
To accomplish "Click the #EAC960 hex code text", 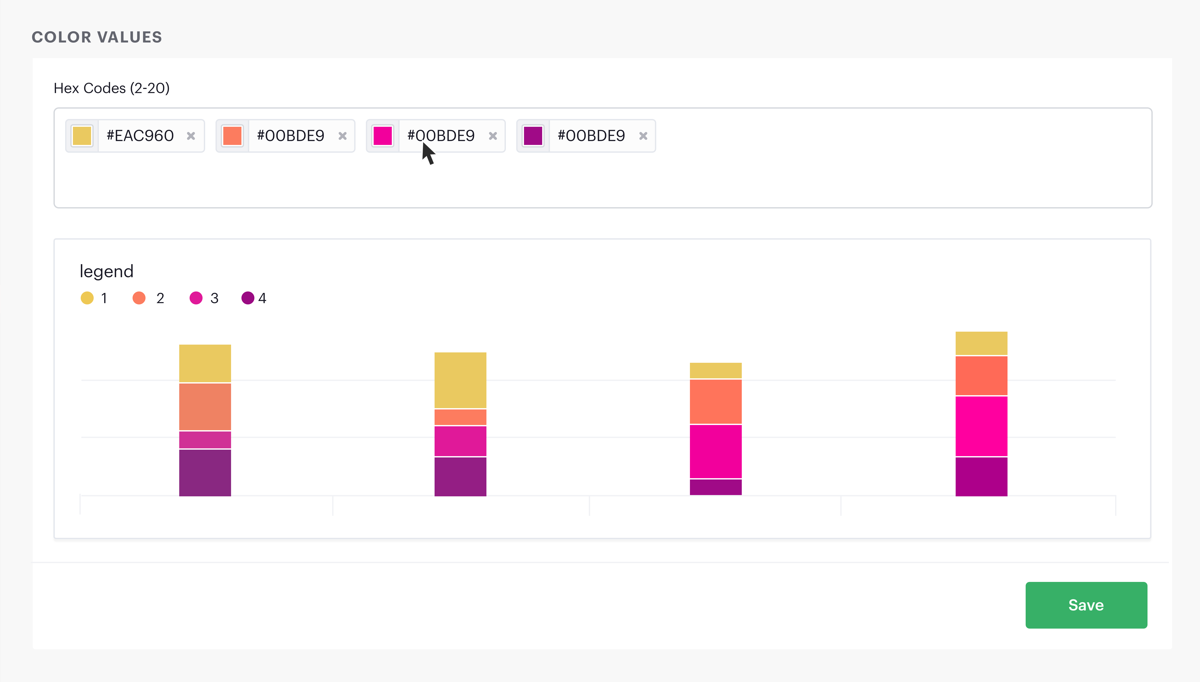I will pyautogui.click(x=140, y=136).
